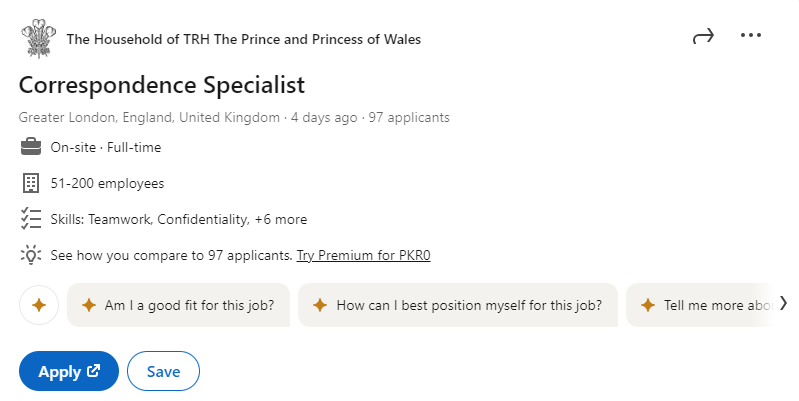Click the round AI sparkle button
Viewport: 799px width, 401px height.
(39, 306)
